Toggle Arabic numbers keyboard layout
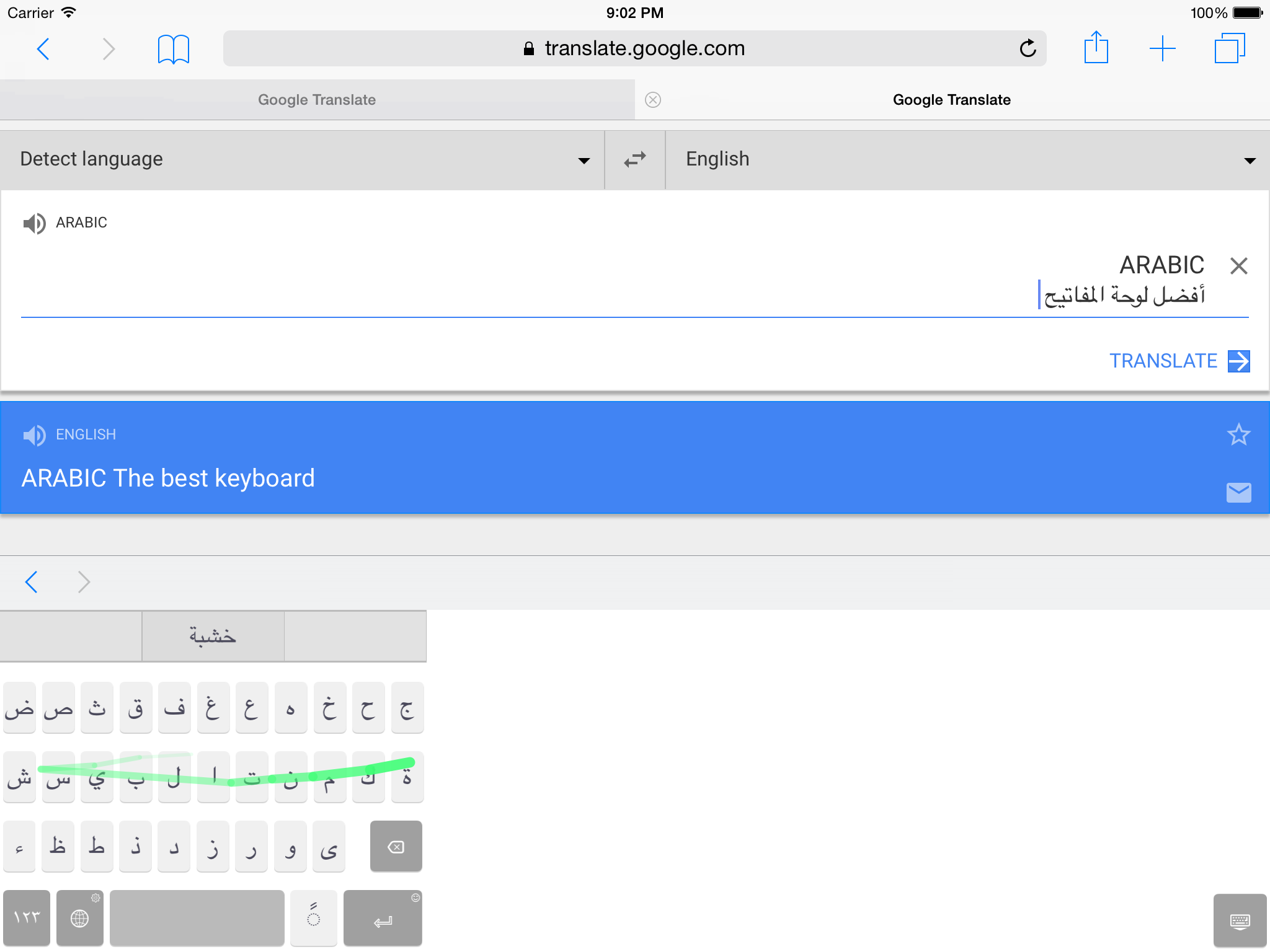This screenshot has width=1270, height=952. (27, 918)
